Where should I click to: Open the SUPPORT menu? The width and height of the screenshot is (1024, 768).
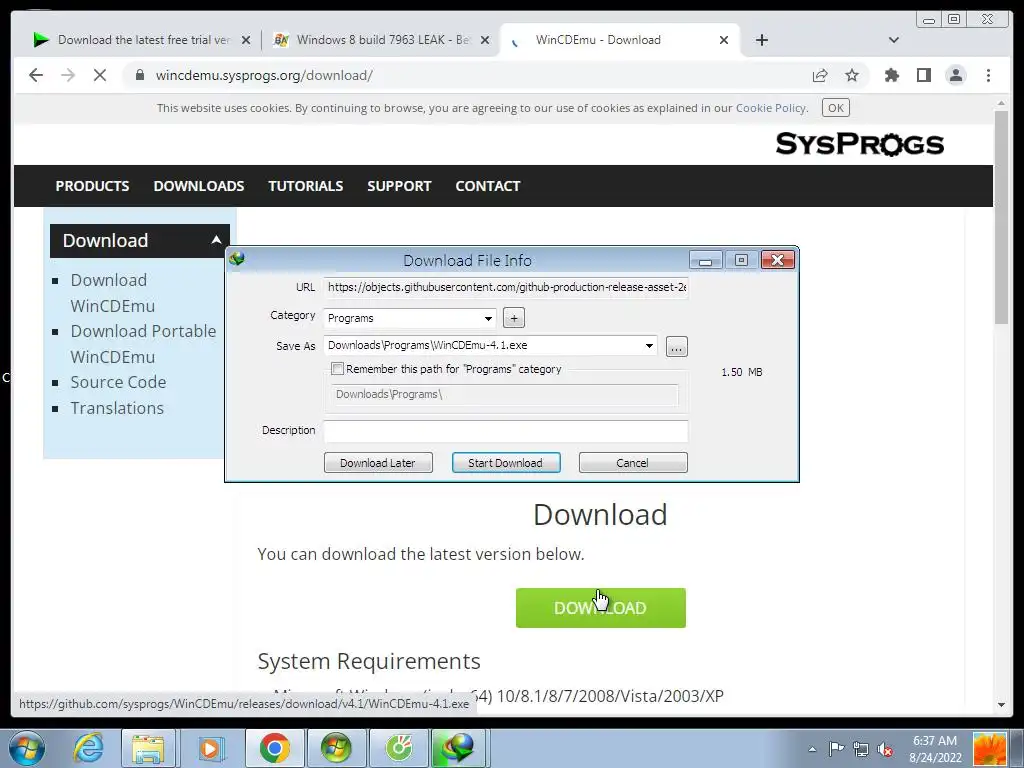pos(399,186)
